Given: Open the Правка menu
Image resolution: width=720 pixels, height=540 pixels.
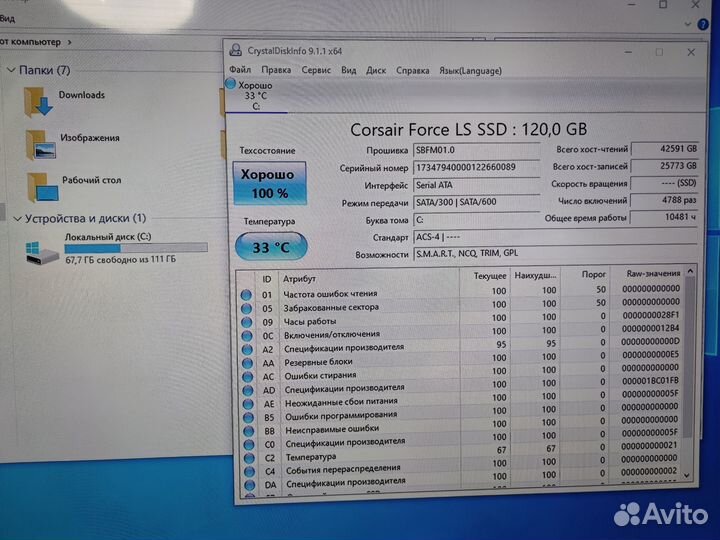Looking at the screenshot, I should (276, 70).
